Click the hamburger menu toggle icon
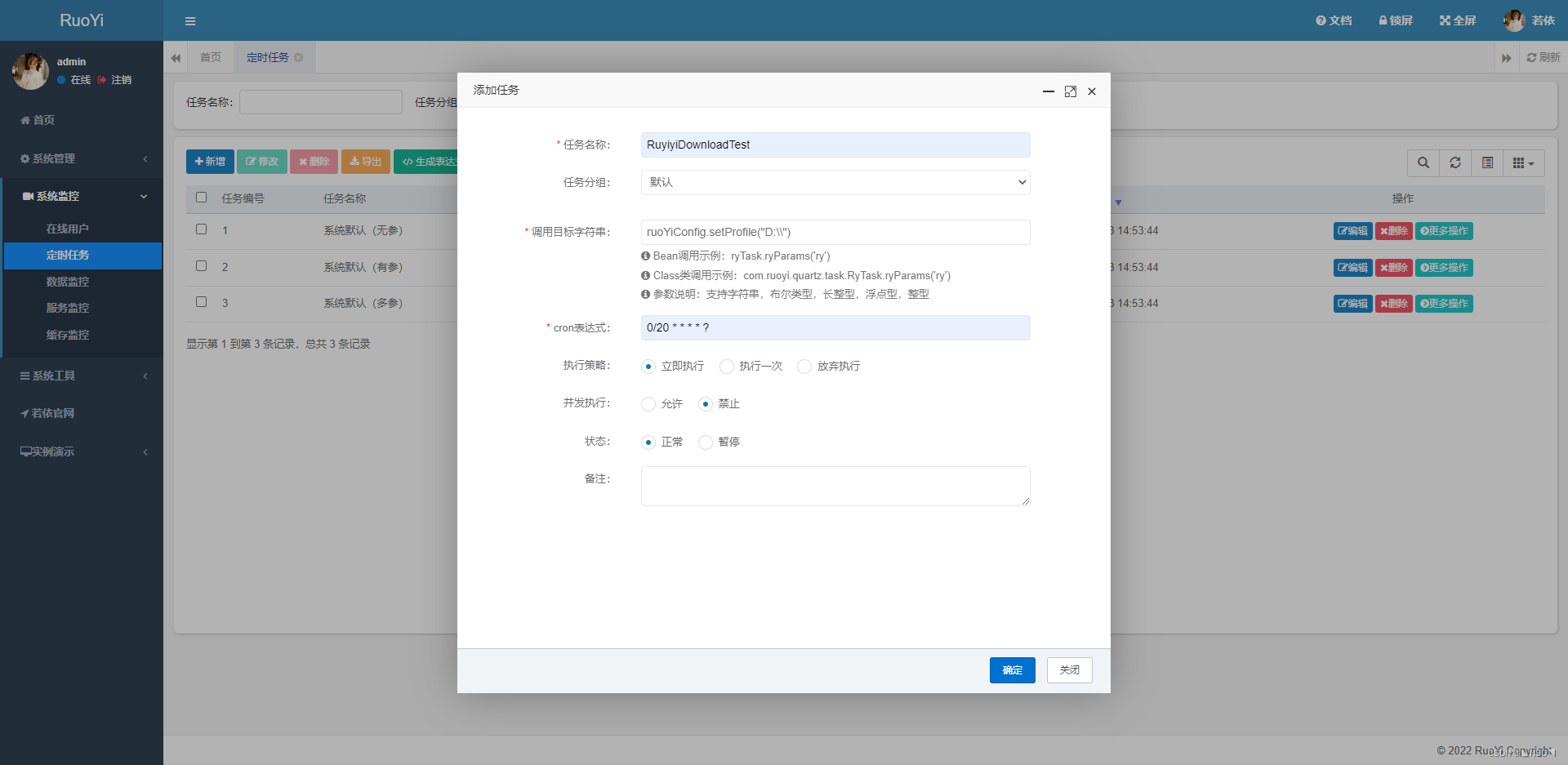The image size is (1568, 765). pyautogui.click(x=190, y=21)
